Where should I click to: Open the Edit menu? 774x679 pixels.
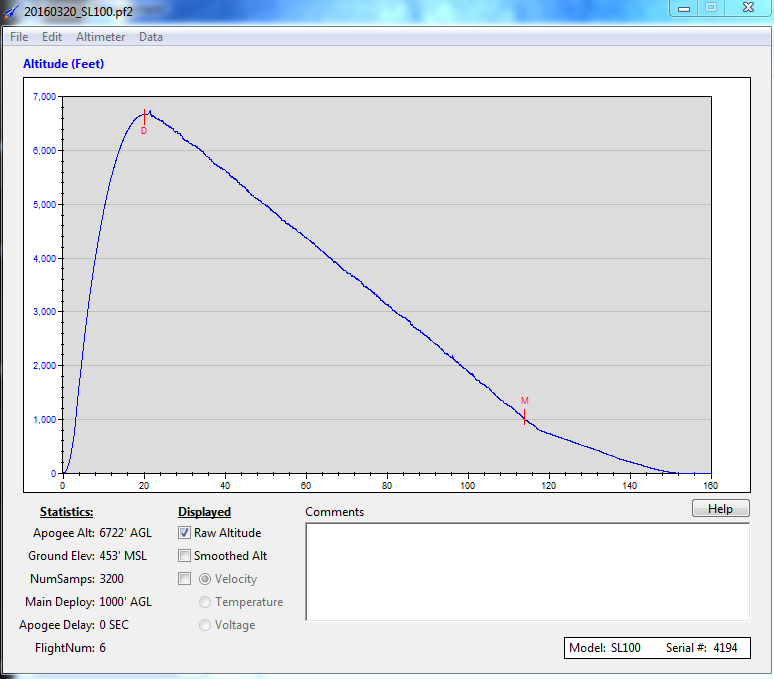(x=52, y=37)
